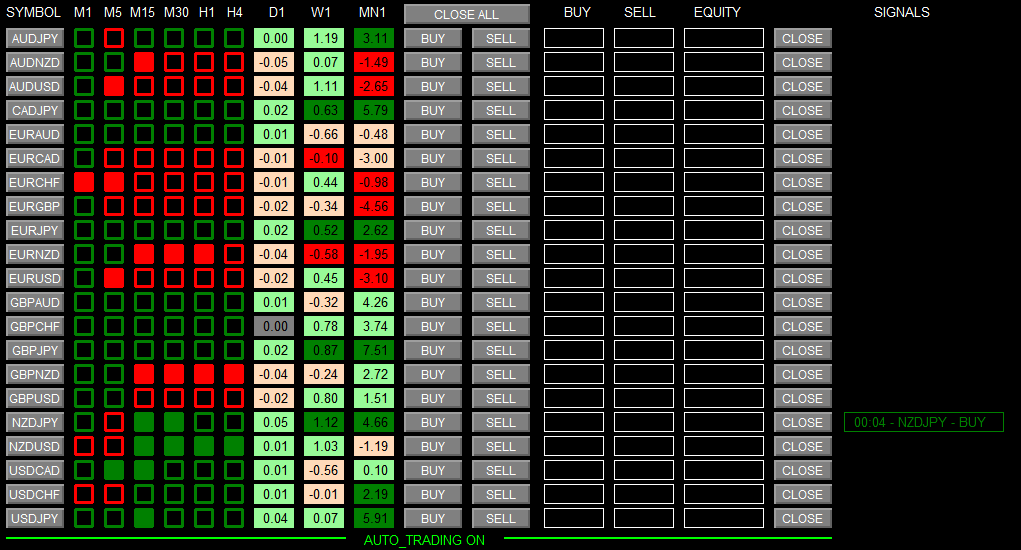Click the USDJPY M15 solid green indicator
The image size is (1021, 550).
point(144,518)
